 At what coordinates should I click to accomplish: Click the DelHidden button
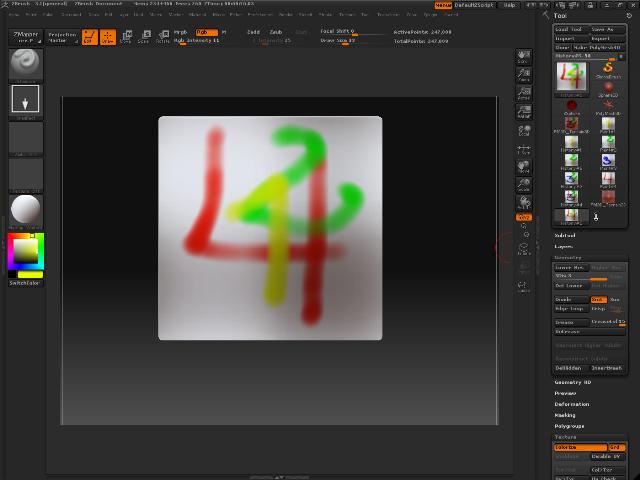tap(571, 368)
